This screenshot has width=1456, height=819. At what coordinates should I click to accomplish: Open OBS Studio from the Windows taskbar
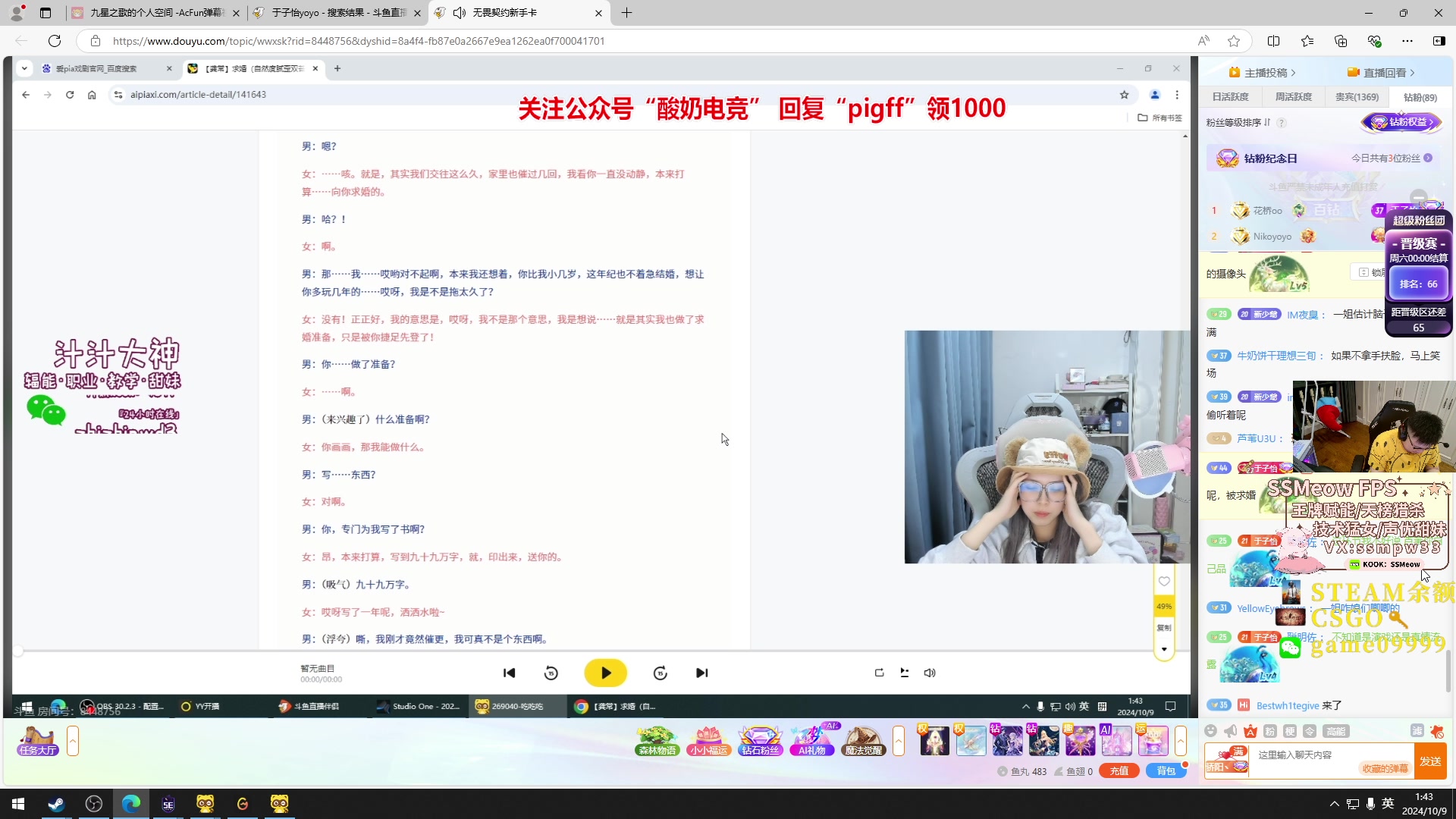click(x=93, y=804)
